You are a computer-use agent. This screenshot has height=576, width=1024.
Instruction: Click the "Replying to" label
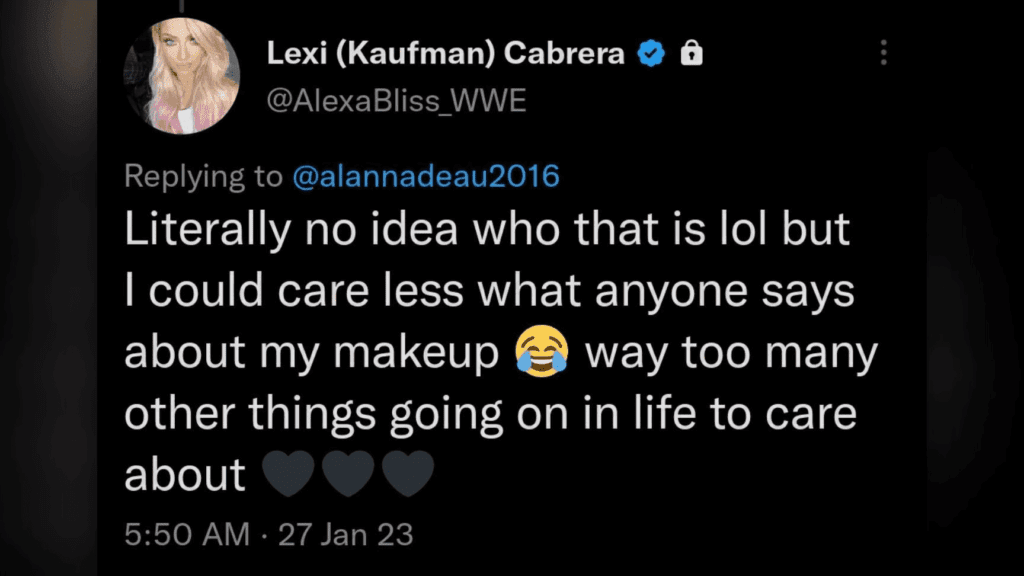(x=203, y=177)
